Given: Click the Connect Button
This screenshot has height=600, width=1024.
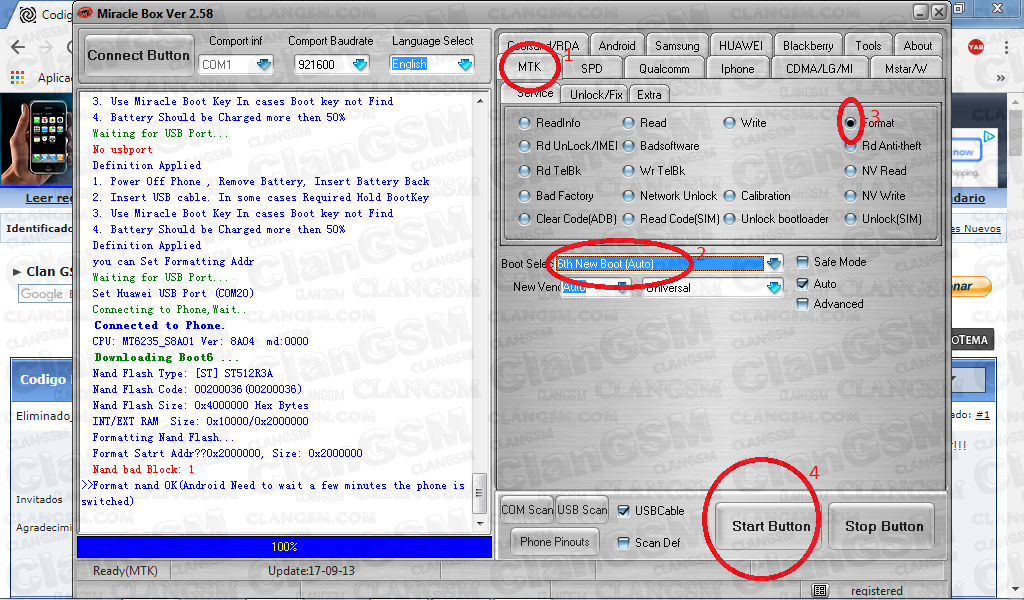Looking at the screenshot, I should (138, 55).
